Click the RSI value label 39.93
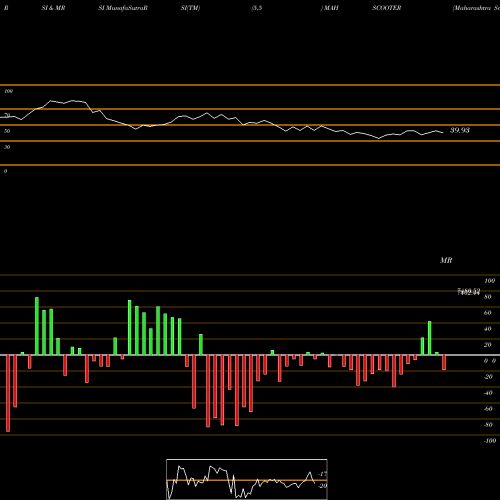Image resolution: width=500 pixels, height=500 pixels. coord(460,130)
